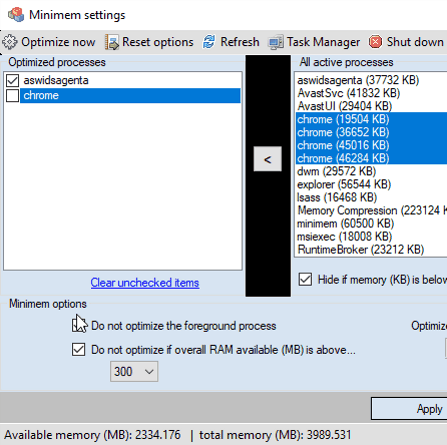Click the Clear unchecked items link
The width and height of the screenshot is (447, 445).
point(145,283)
